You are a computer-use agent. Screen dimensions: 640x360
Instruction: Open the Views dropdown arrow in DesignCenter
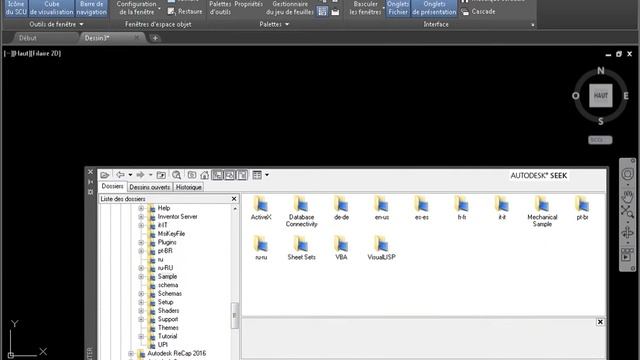pyautogui.click(x=267, y=175)
